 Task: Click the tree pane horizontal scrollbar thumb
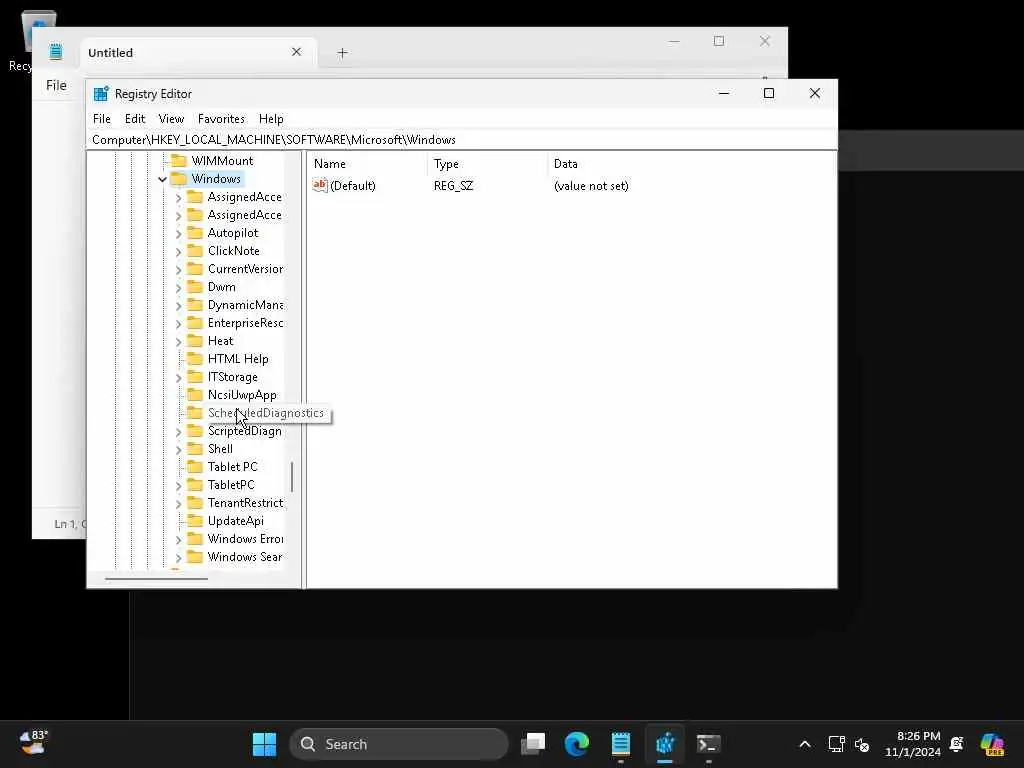157,579
